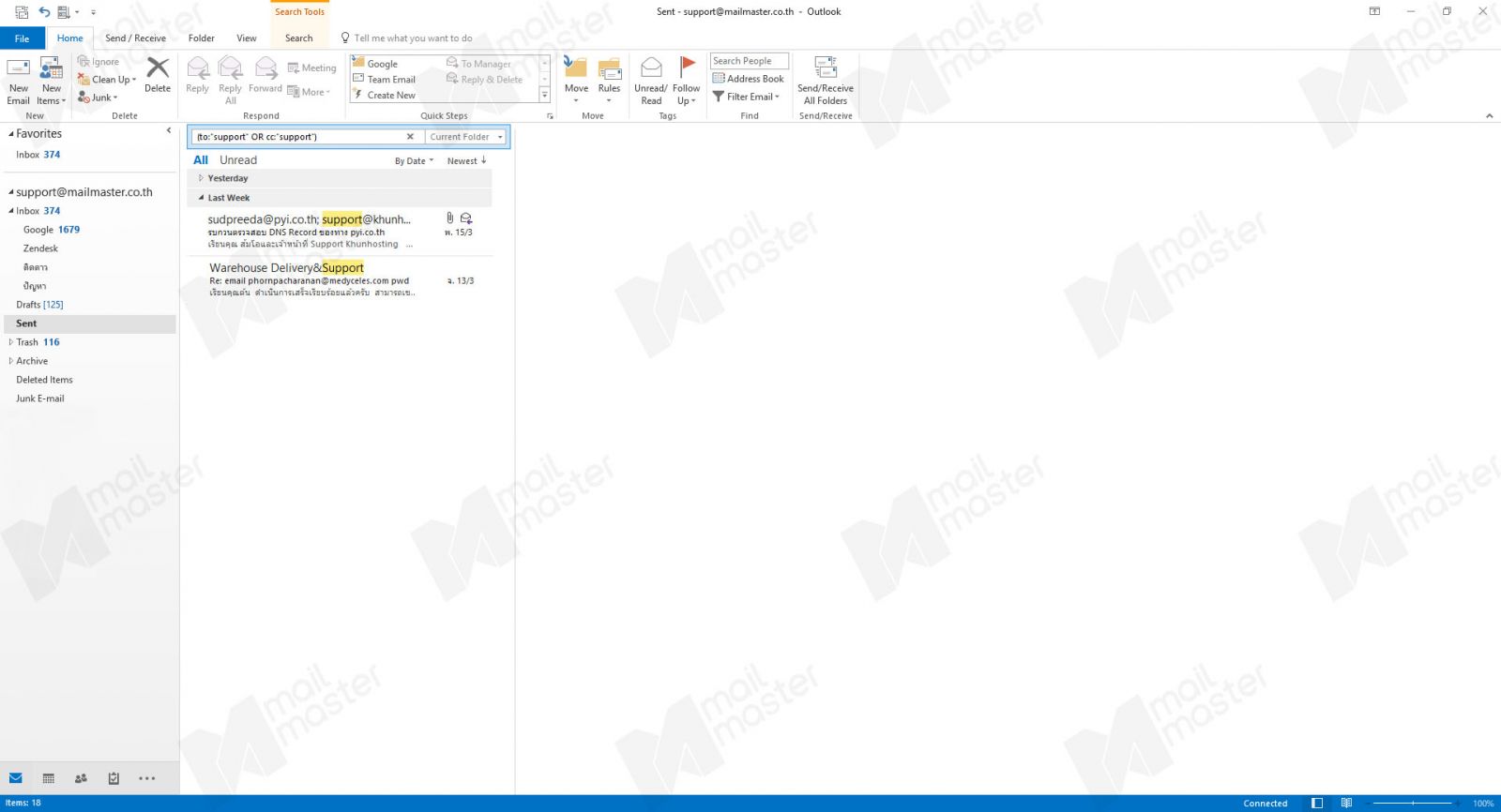1501x812 pixels.
Task: Show All messages filter
Action: coord(201,160)
